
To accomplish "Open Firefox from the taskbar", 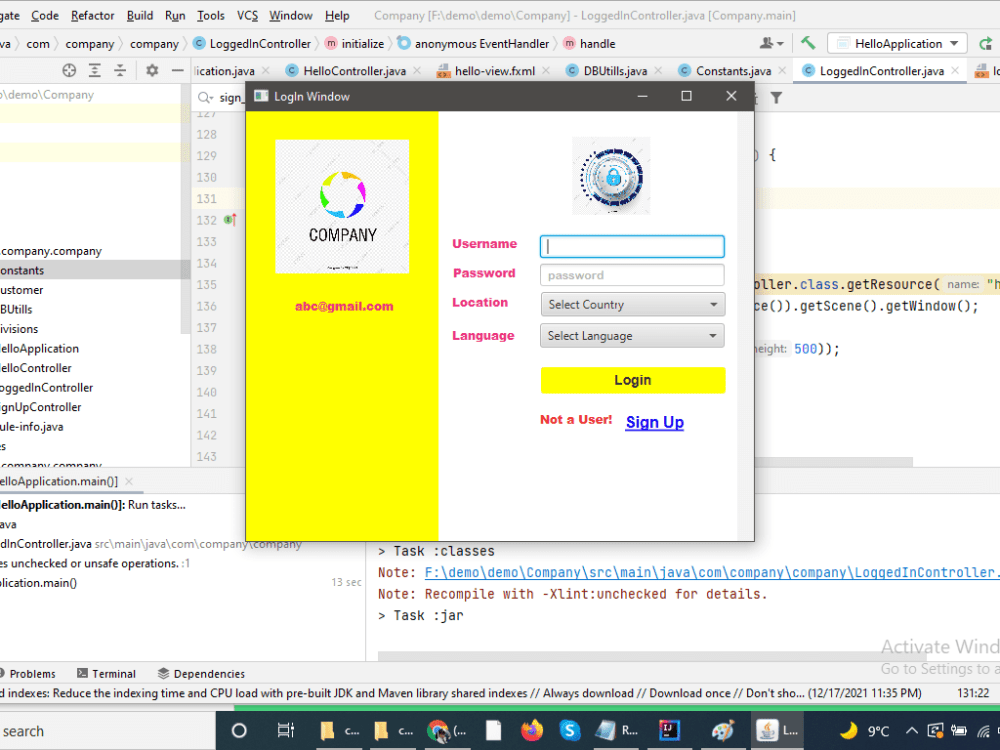I will coord(531,731).
